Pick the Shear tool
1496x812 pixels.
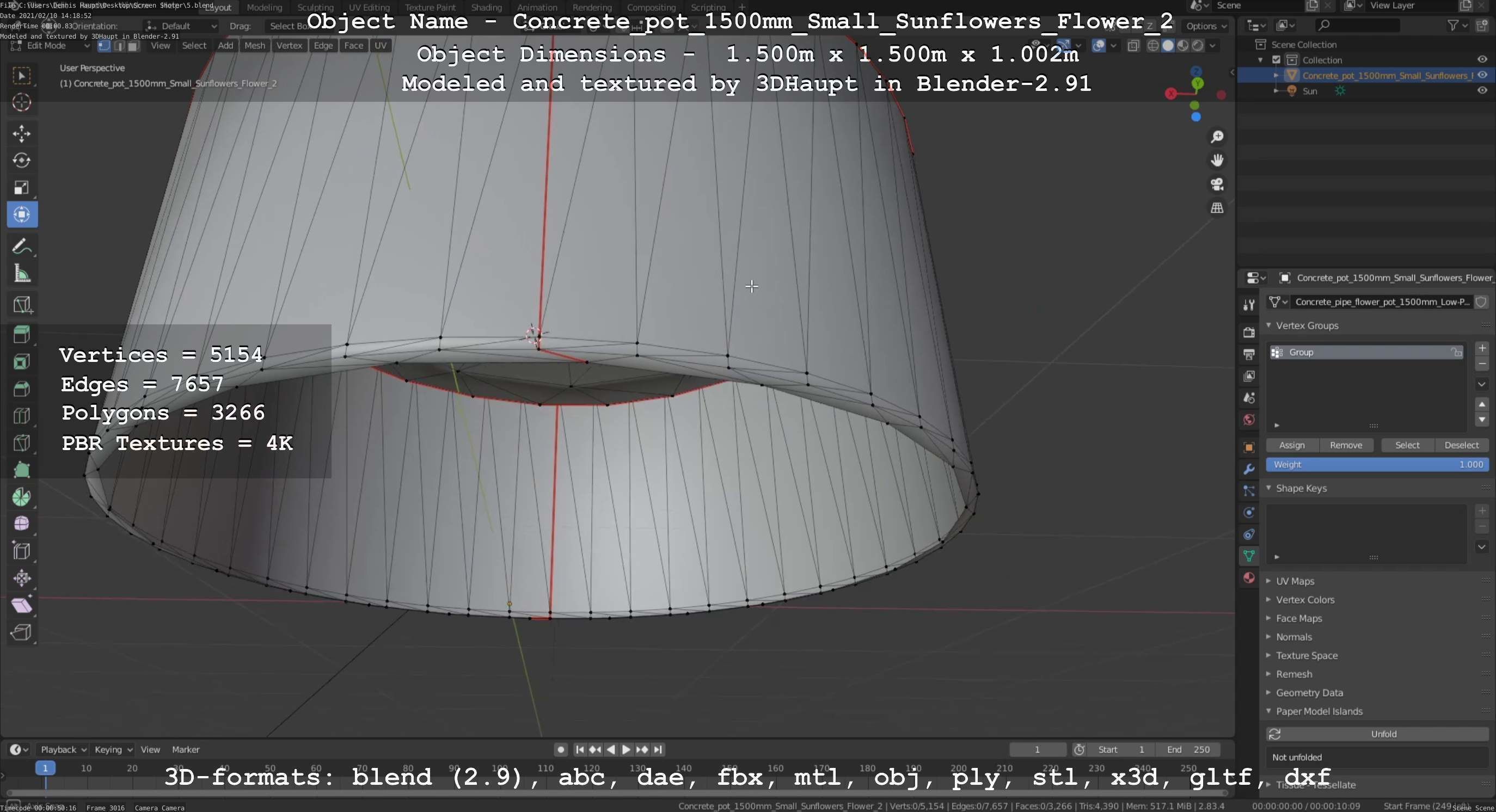pos(22,605)
